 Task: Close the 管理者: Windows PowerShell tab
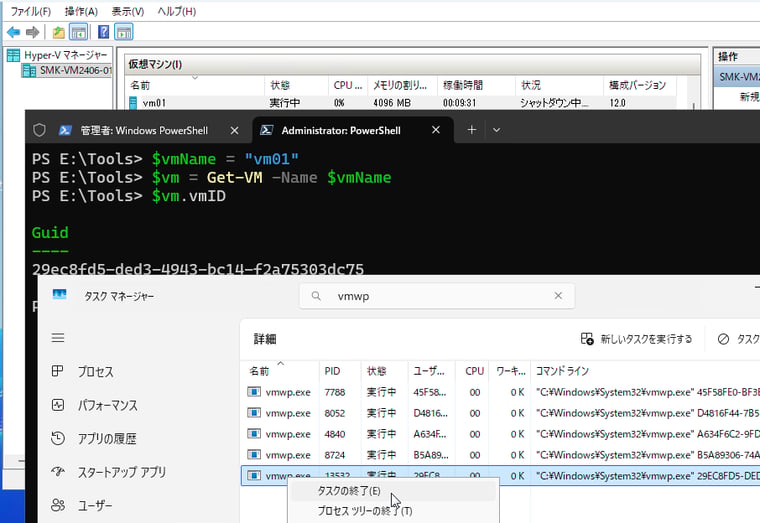click(x=235, y=130)
